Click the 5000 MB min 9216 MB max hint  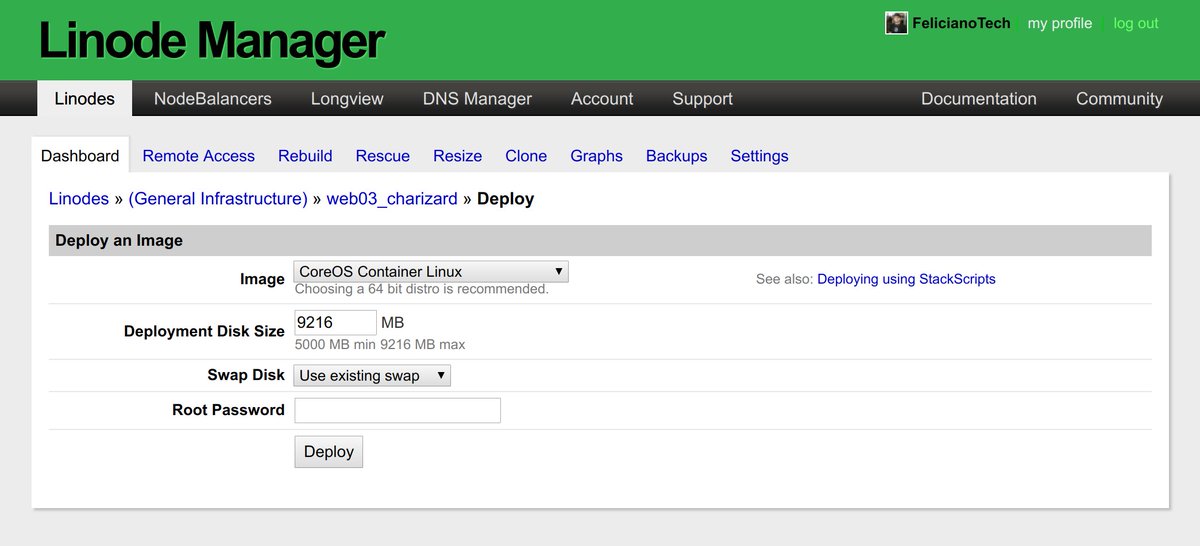tap(380, 344)
